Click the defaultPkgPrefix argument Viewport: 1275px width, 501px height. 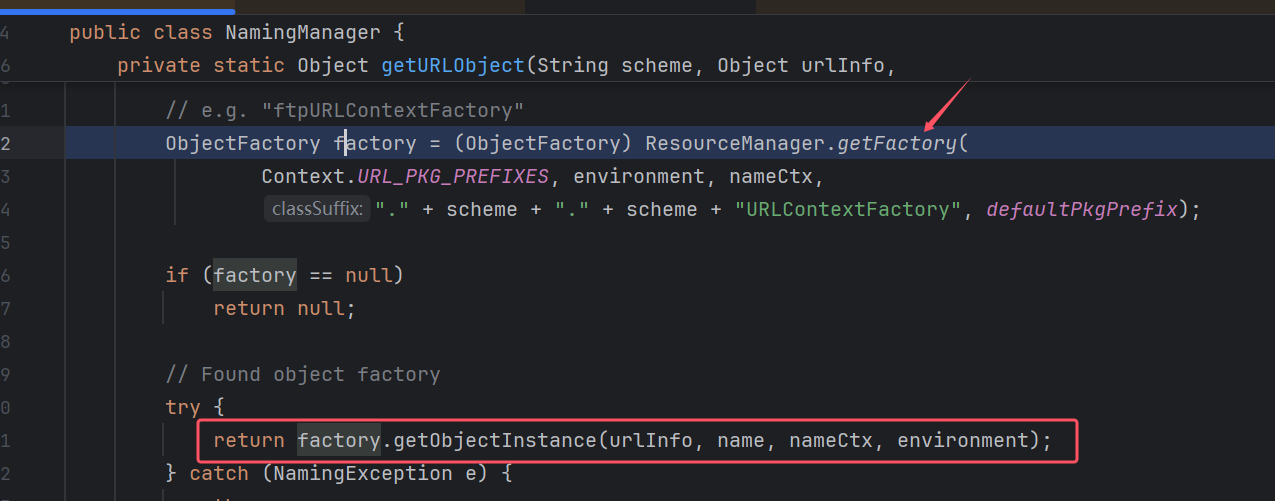point(1082,209)
